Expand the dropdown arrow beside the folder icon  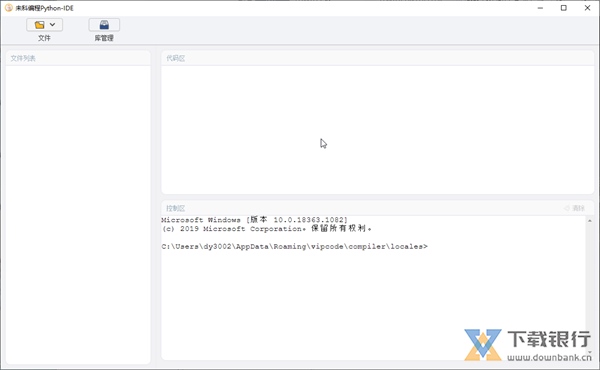click(52, 24)
